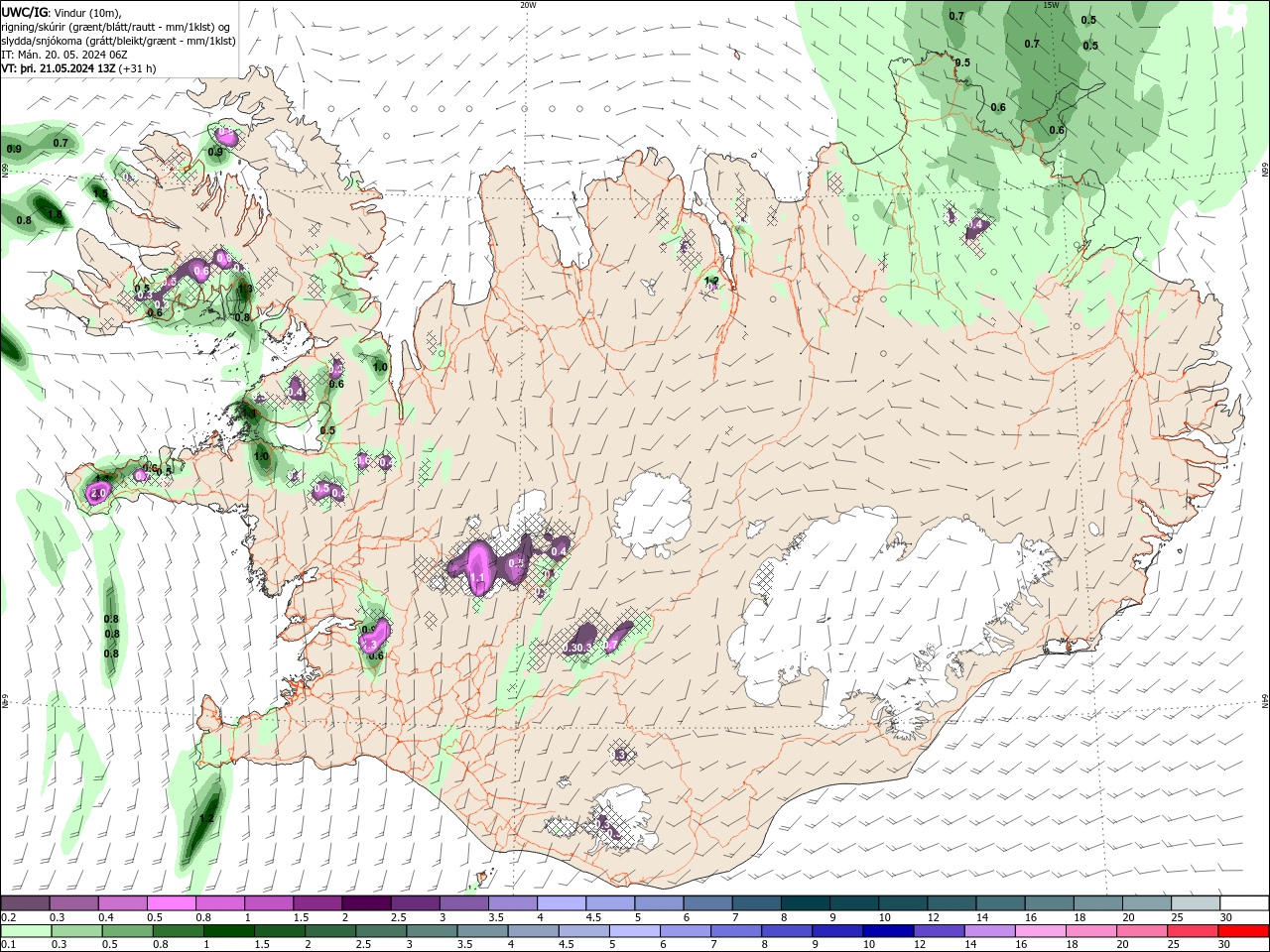Choose rain-row swatch between 2.5 and 3
The height and width of the screenshot is (952, 1270).
click(380, 931)
